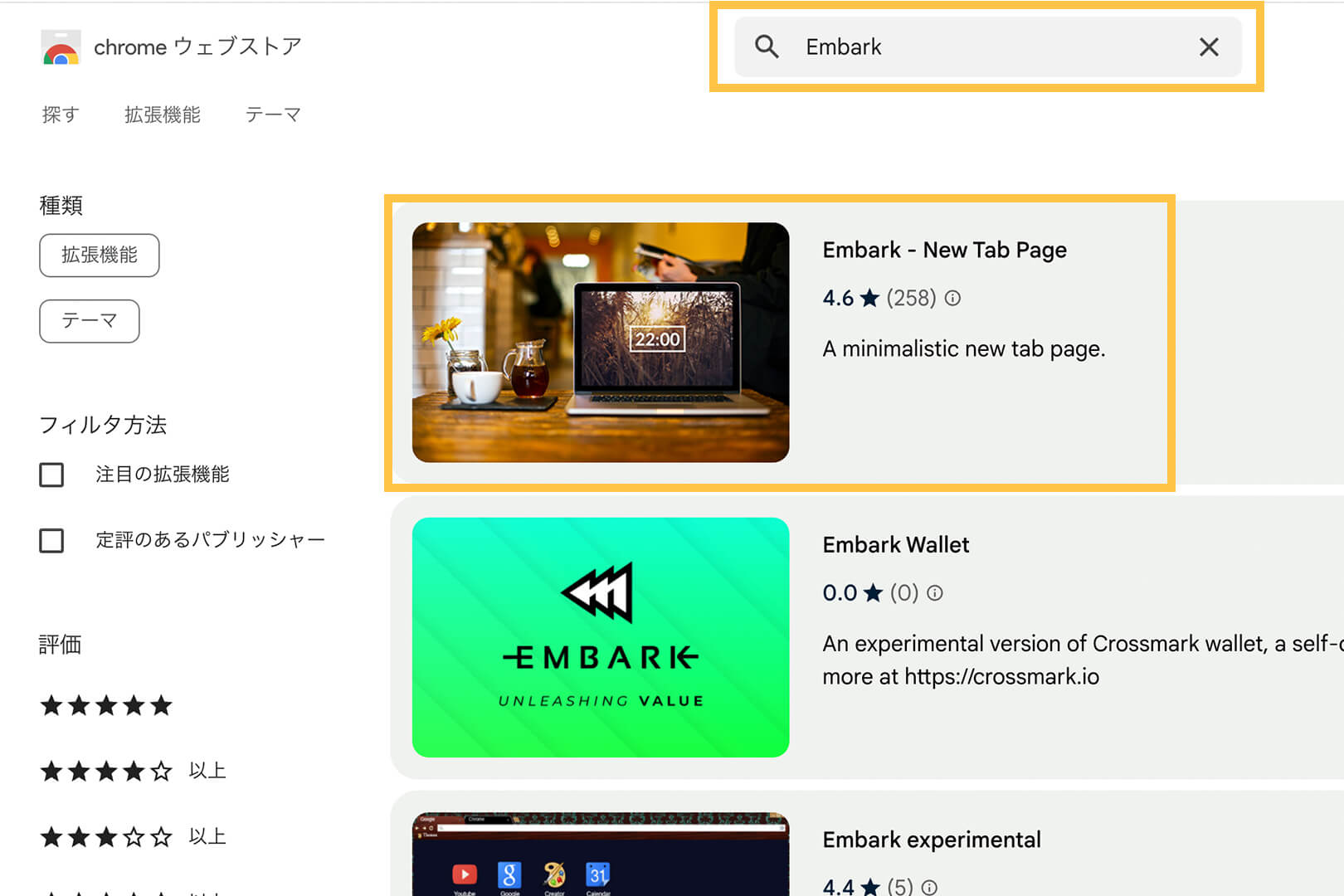
Task: Clear the Embark search text with X
Action: (1209, 47)
